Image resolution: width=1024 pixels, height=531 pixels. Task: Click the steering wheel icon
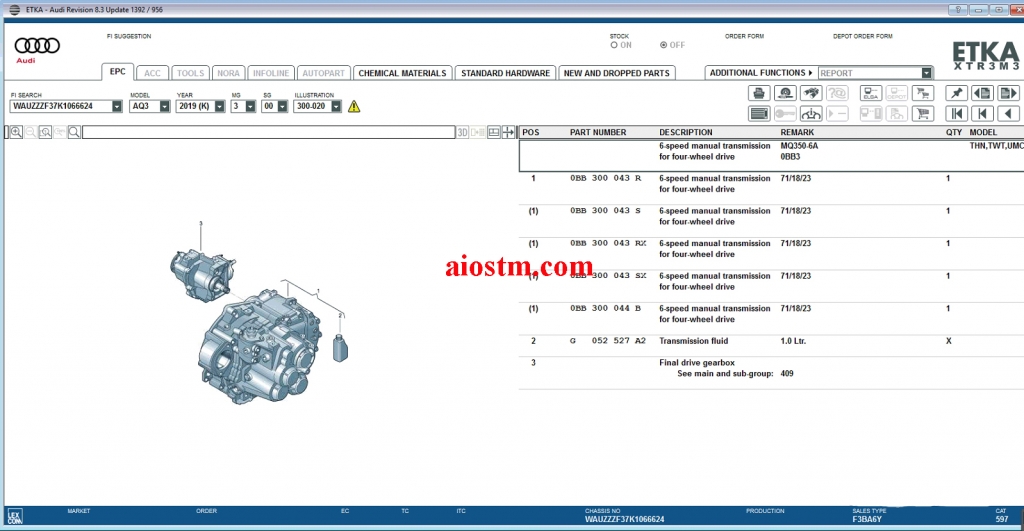[x=811, y=114]
